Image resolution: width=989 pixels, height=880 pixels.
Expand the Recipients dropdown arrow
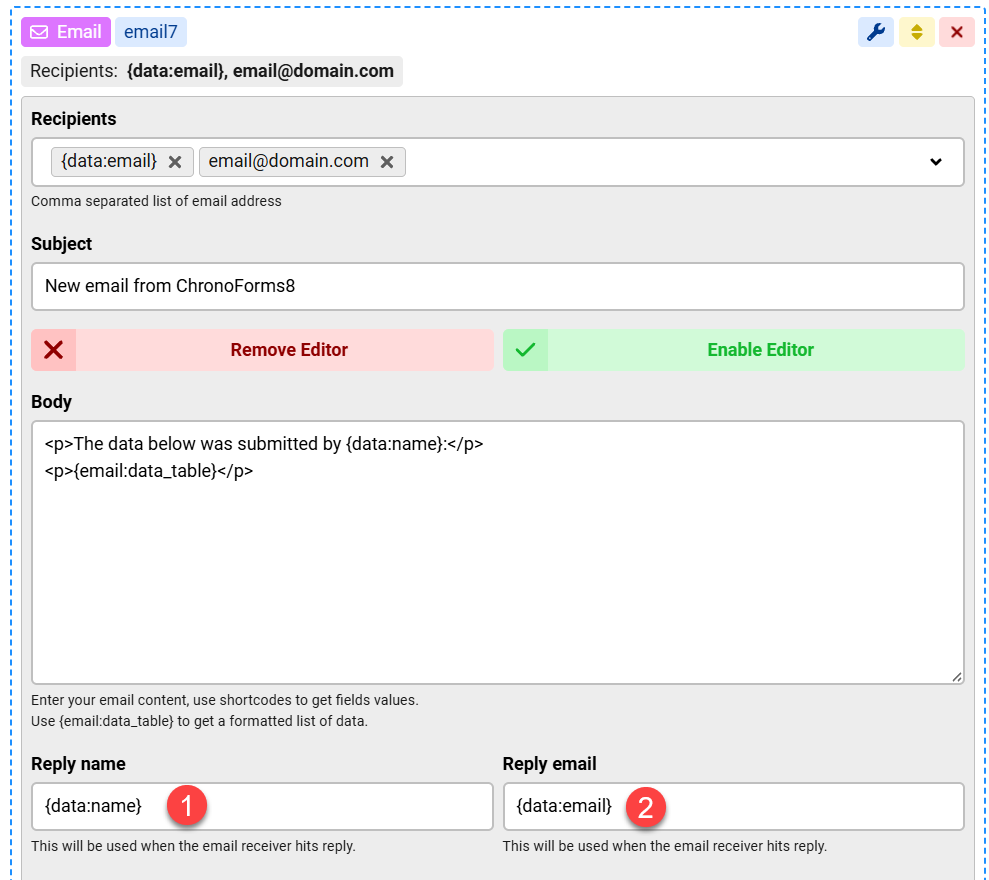coord(936,162)
